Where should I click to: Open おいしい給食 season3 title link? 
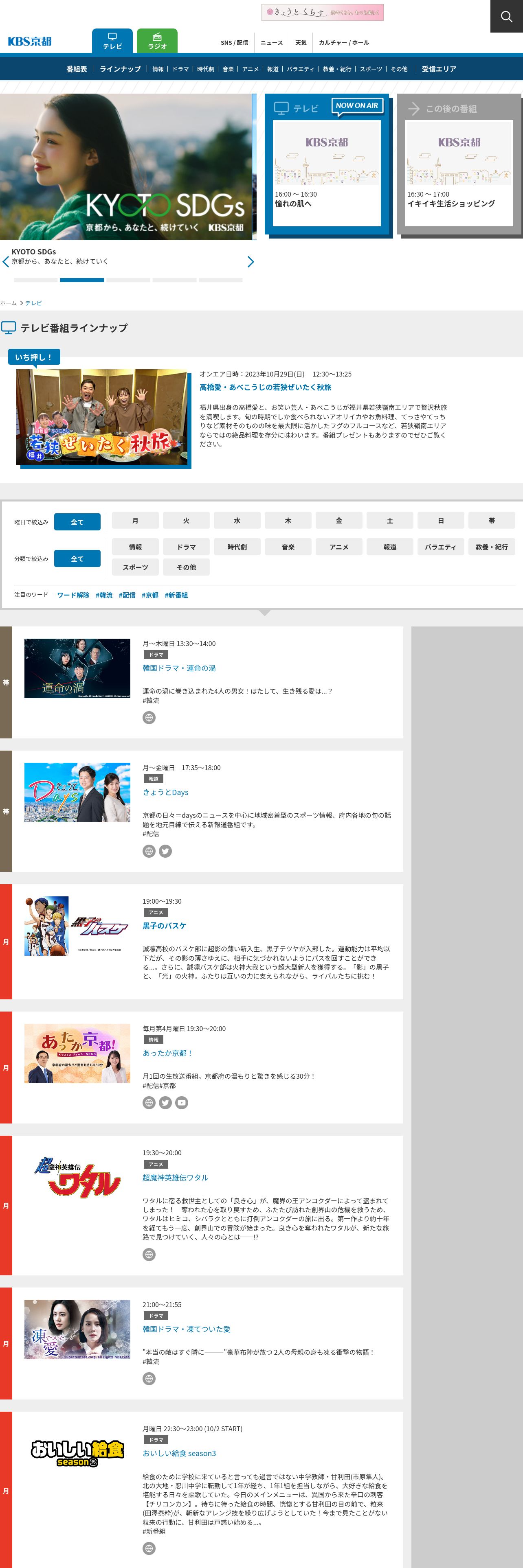pos(179,1454)
